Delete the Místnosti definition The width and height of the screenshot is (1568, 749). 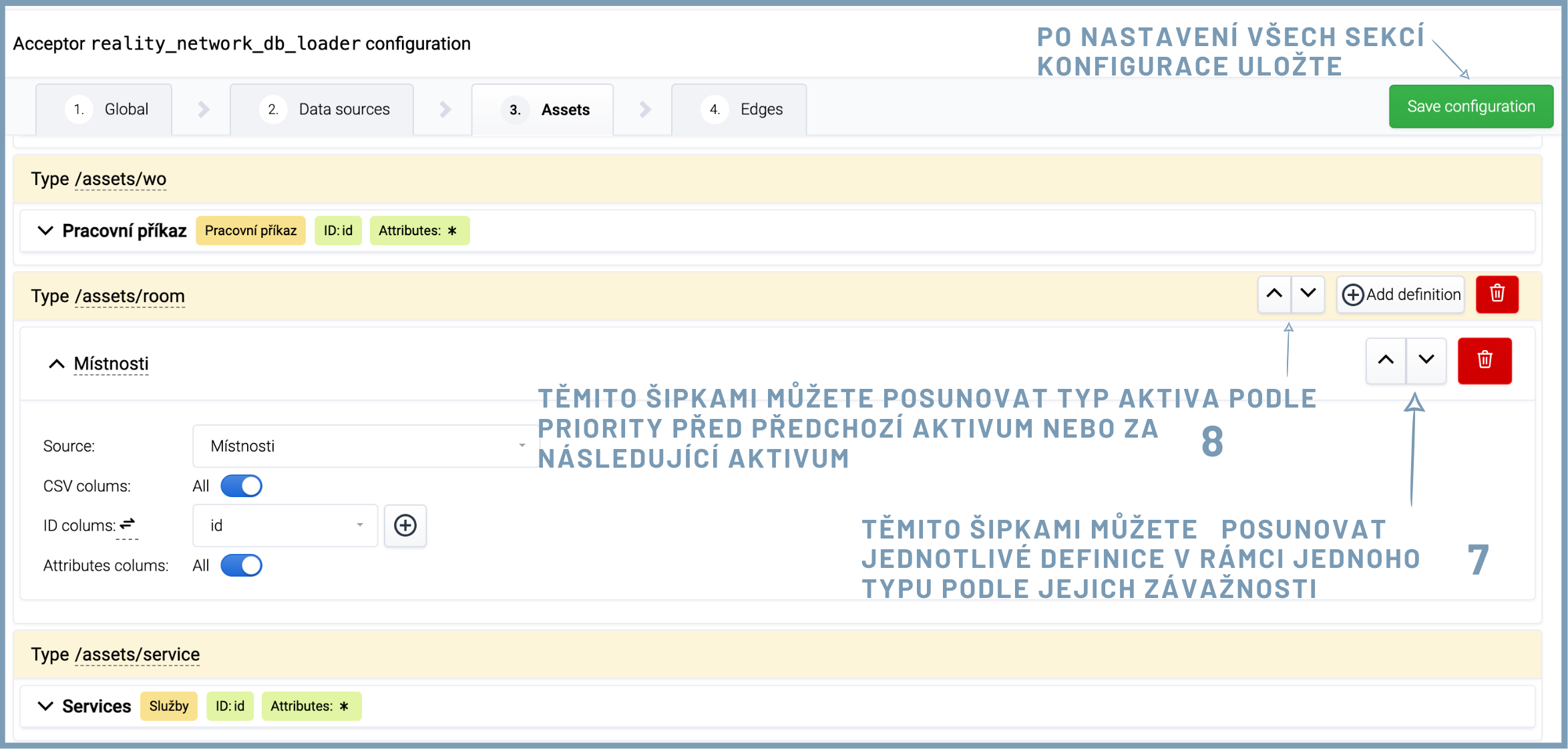[x=1484, y=360]
